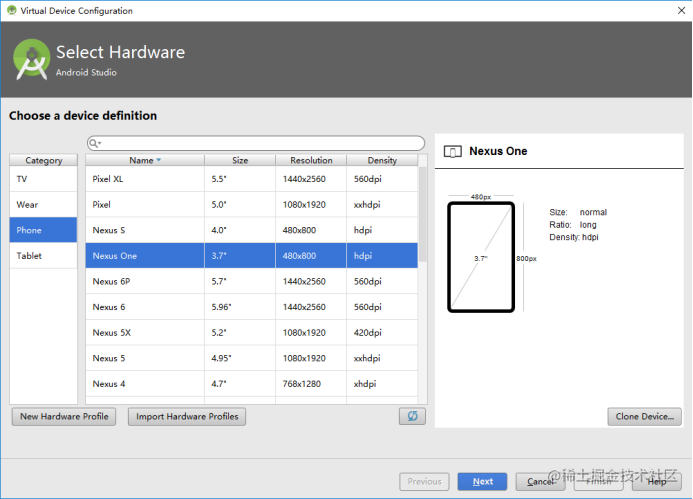The height and width of the screenshot is (499, 693).
Task: Click the device table vertical scrollbar
Action: [423, 214]
